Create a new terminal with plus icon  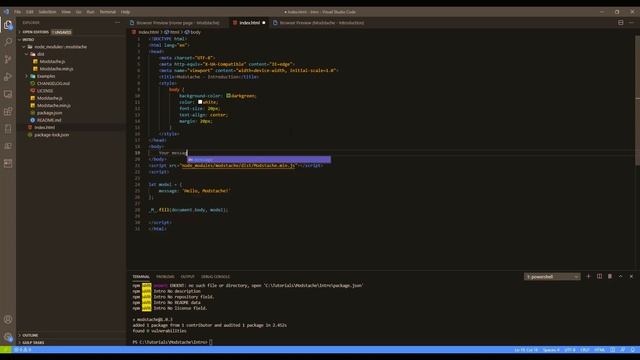pos(588,276)
